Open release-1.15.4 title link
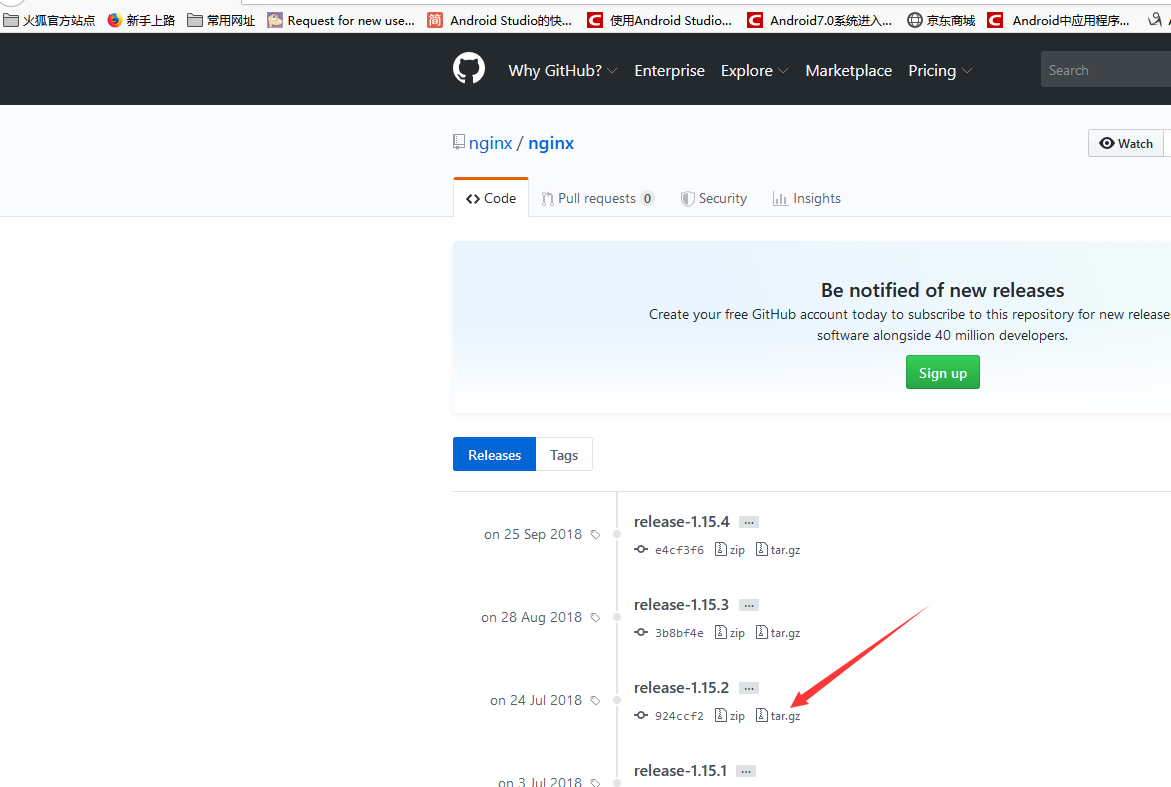Viewport: 1171px width, 787px height. (682, 521)
